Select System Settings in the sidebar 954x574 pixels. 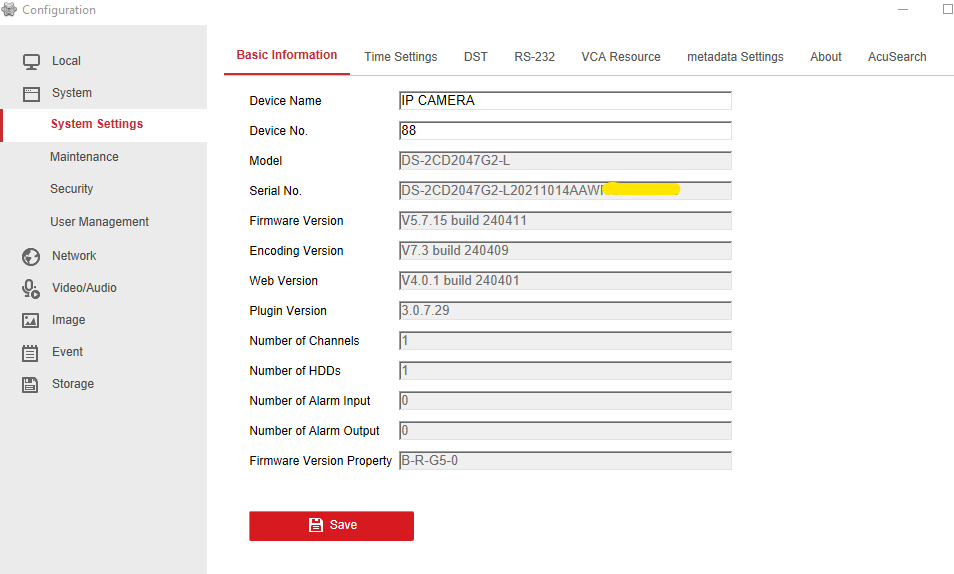tap(97, 124)
